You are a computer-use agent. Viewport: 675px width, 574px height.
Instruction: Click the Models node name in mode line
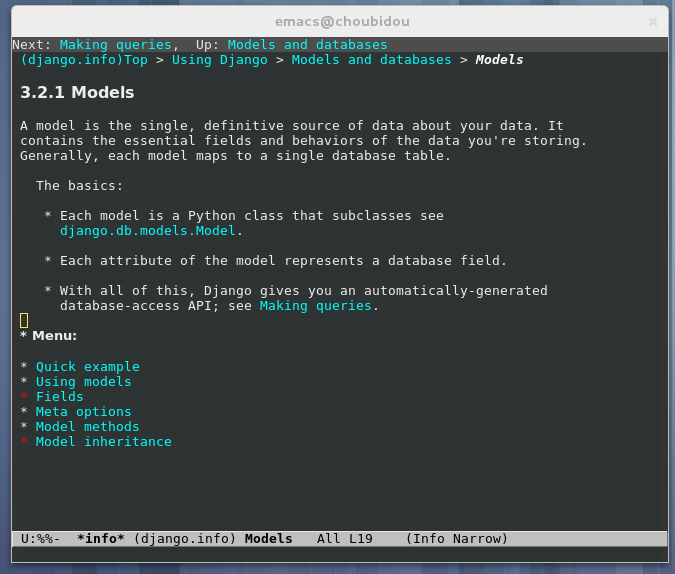point(269,539)
